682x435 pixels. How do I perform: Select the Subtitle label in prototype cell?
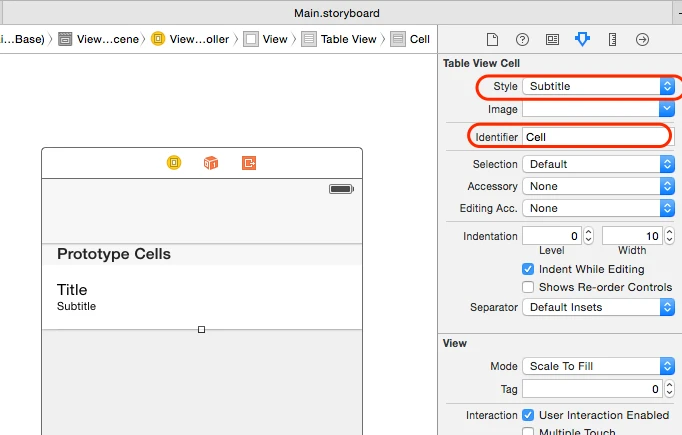77,306
